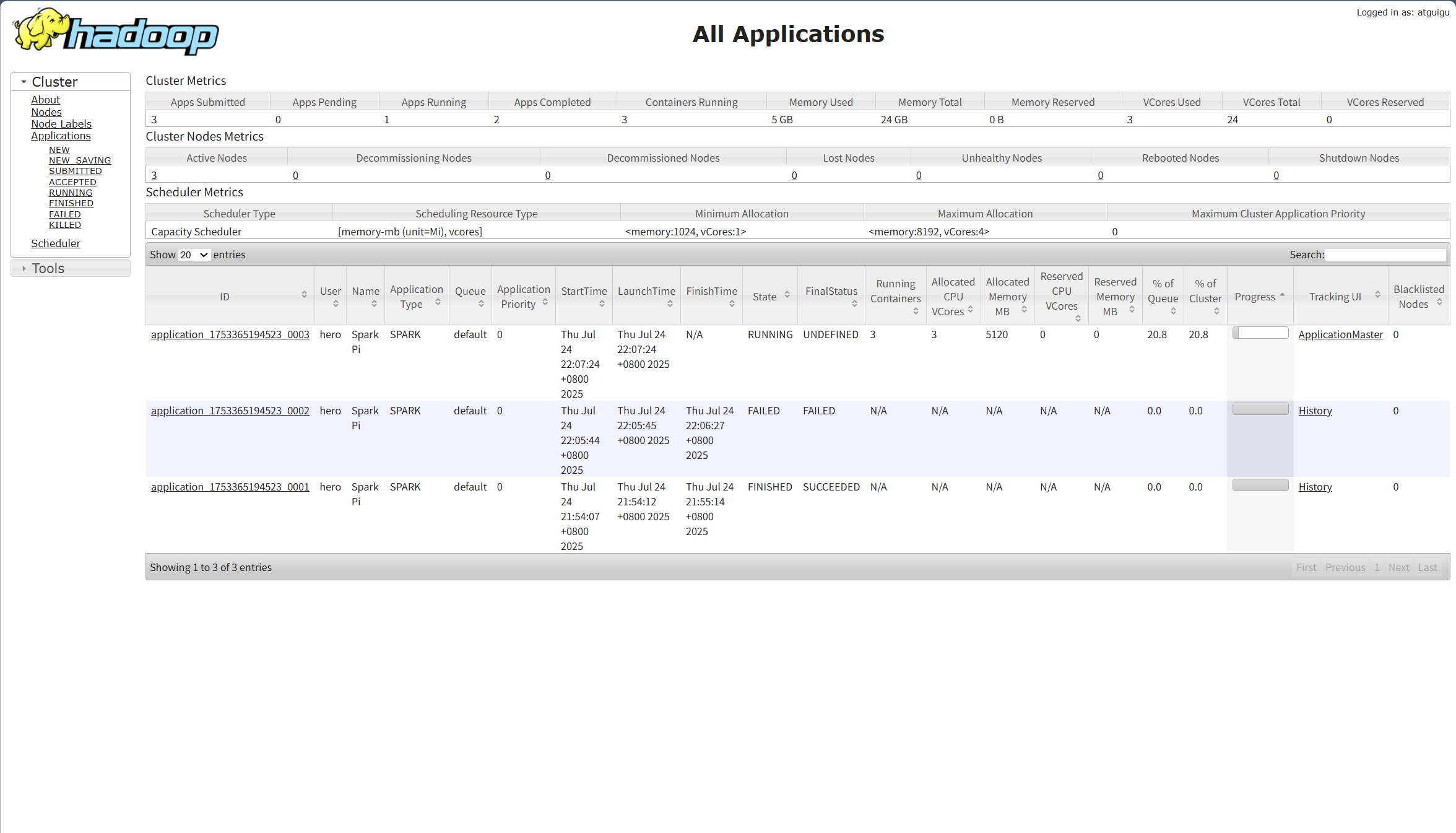Open History link for failed application
Viewport: 1456px width, 833px height.
point(1315,411)
